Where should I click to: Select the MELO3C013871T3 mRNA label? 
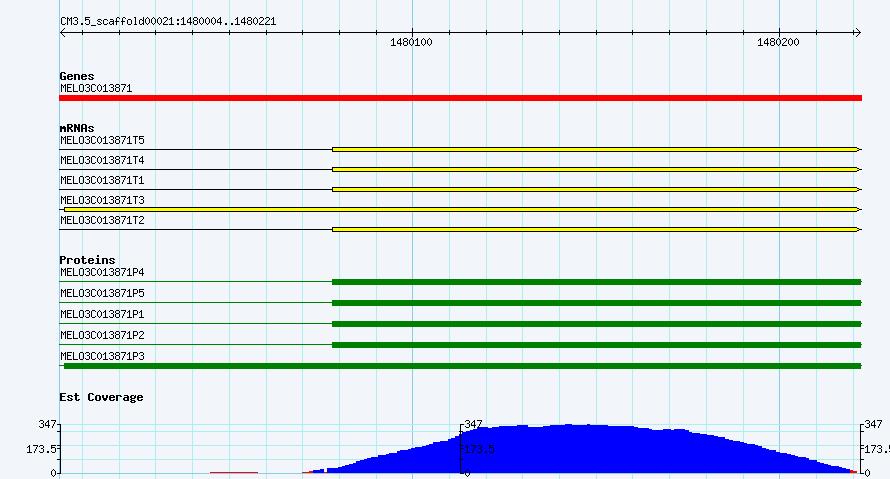click(x=102, y=200)
